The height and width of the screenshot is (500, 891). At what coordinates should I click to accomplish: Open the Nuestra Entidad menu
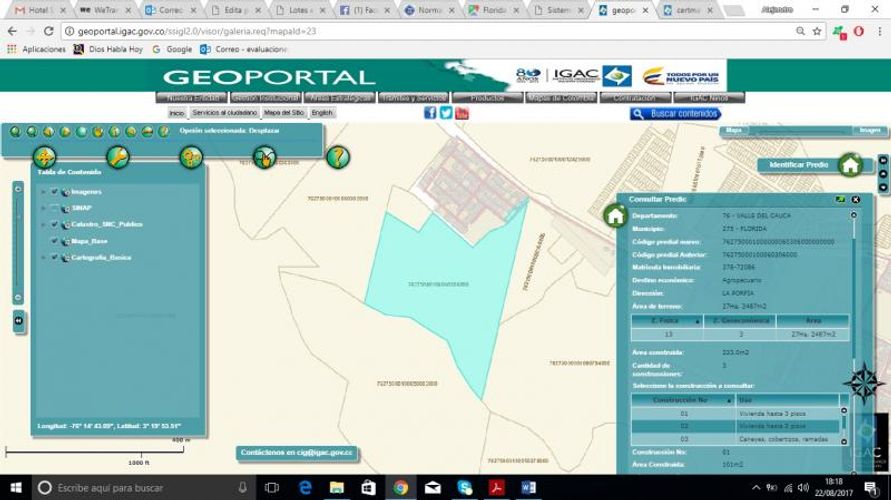tap(192, 98)
